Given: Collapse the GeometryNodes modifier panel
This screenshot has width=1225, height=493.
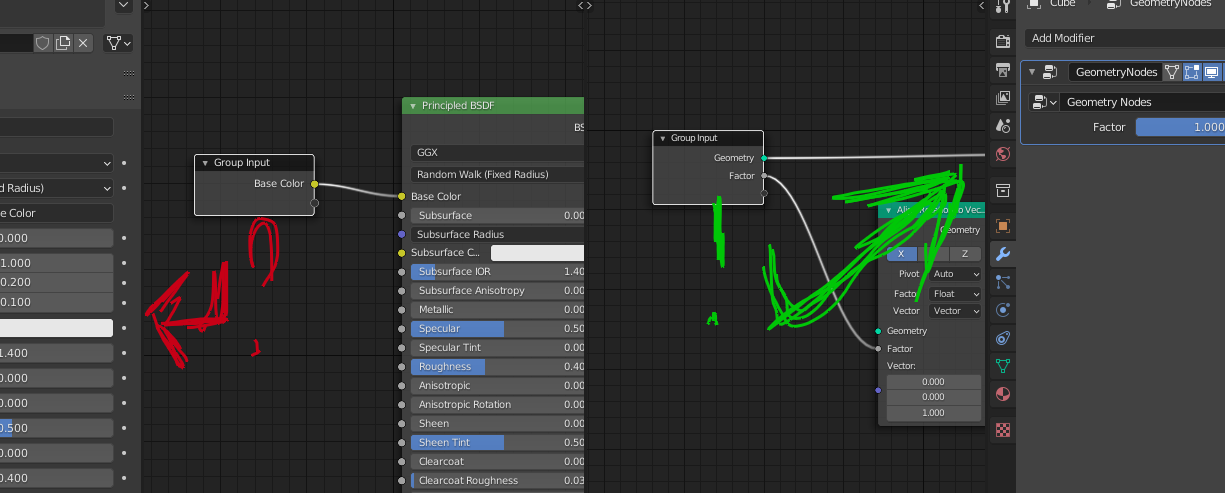Looking at the screenshot, I should [x=1031, y=72].
